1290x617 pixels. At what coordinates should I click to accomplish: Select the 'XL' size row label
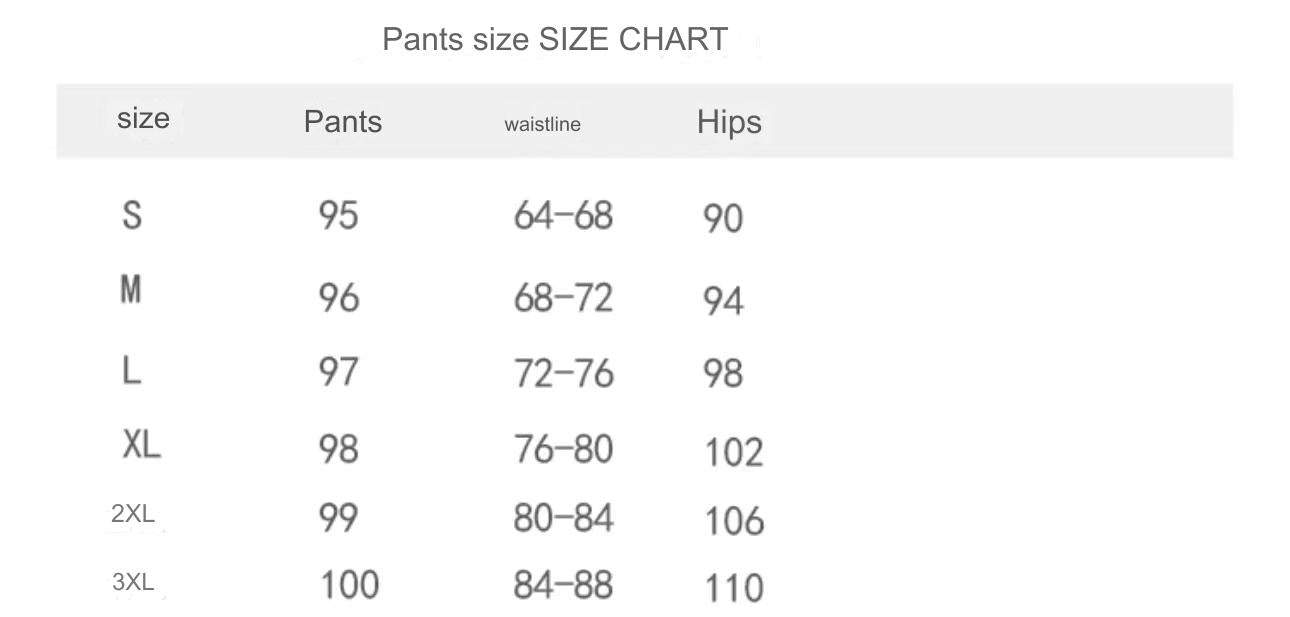tap(141, 444)
